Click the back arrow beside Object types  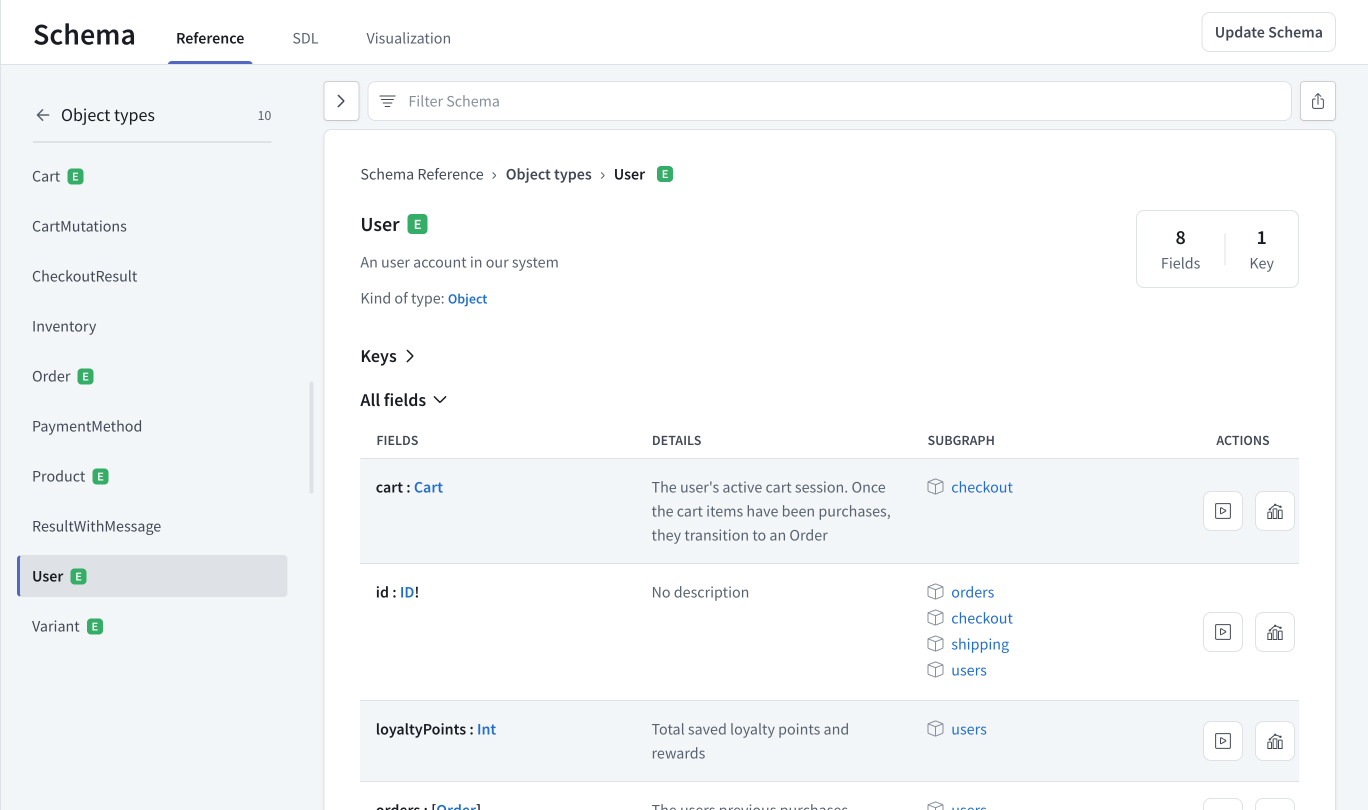43,115
